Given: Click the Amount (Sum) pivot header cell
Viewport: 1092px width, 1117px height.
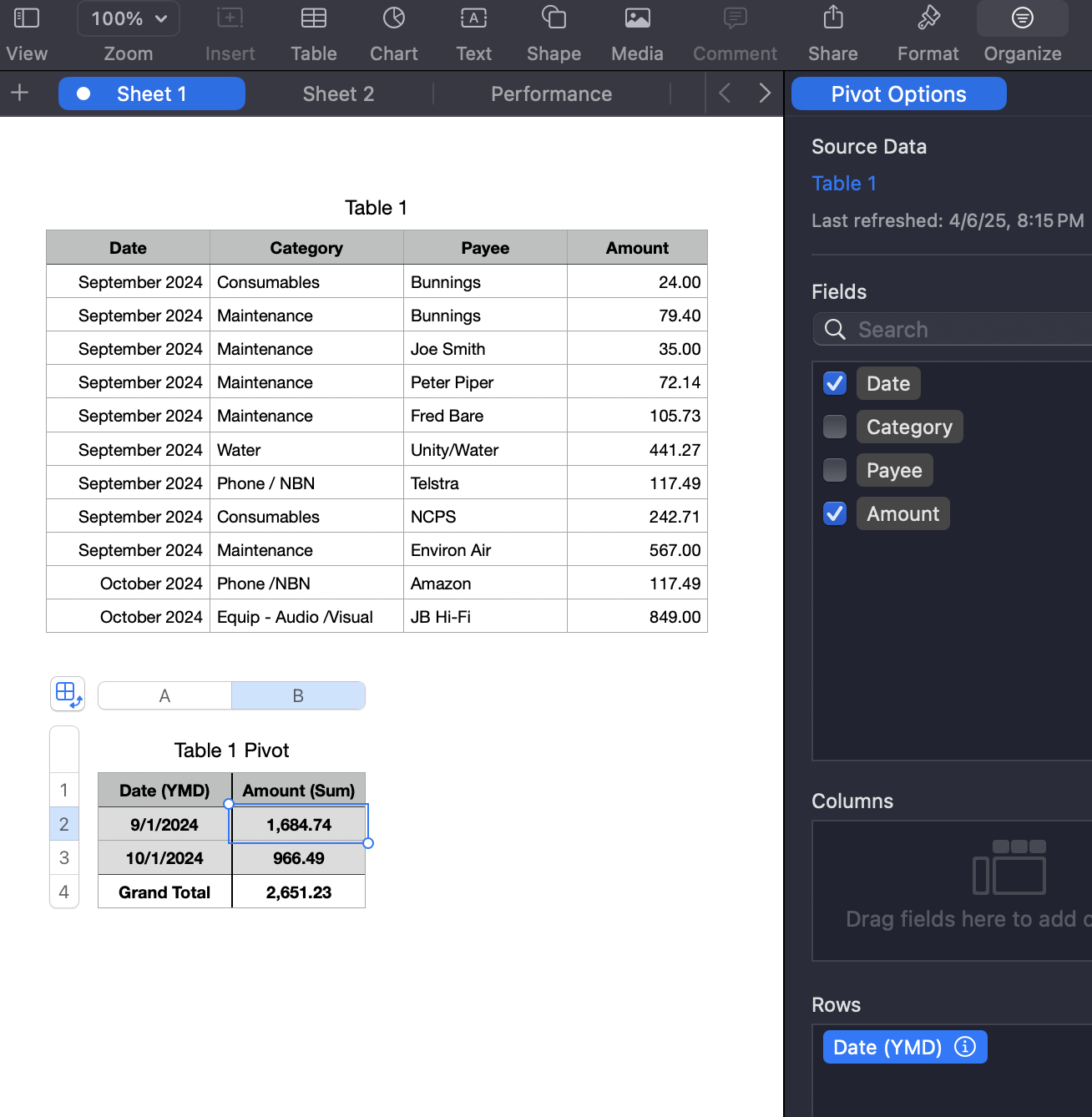Looking at the screenshot, I should coord(299,790).
